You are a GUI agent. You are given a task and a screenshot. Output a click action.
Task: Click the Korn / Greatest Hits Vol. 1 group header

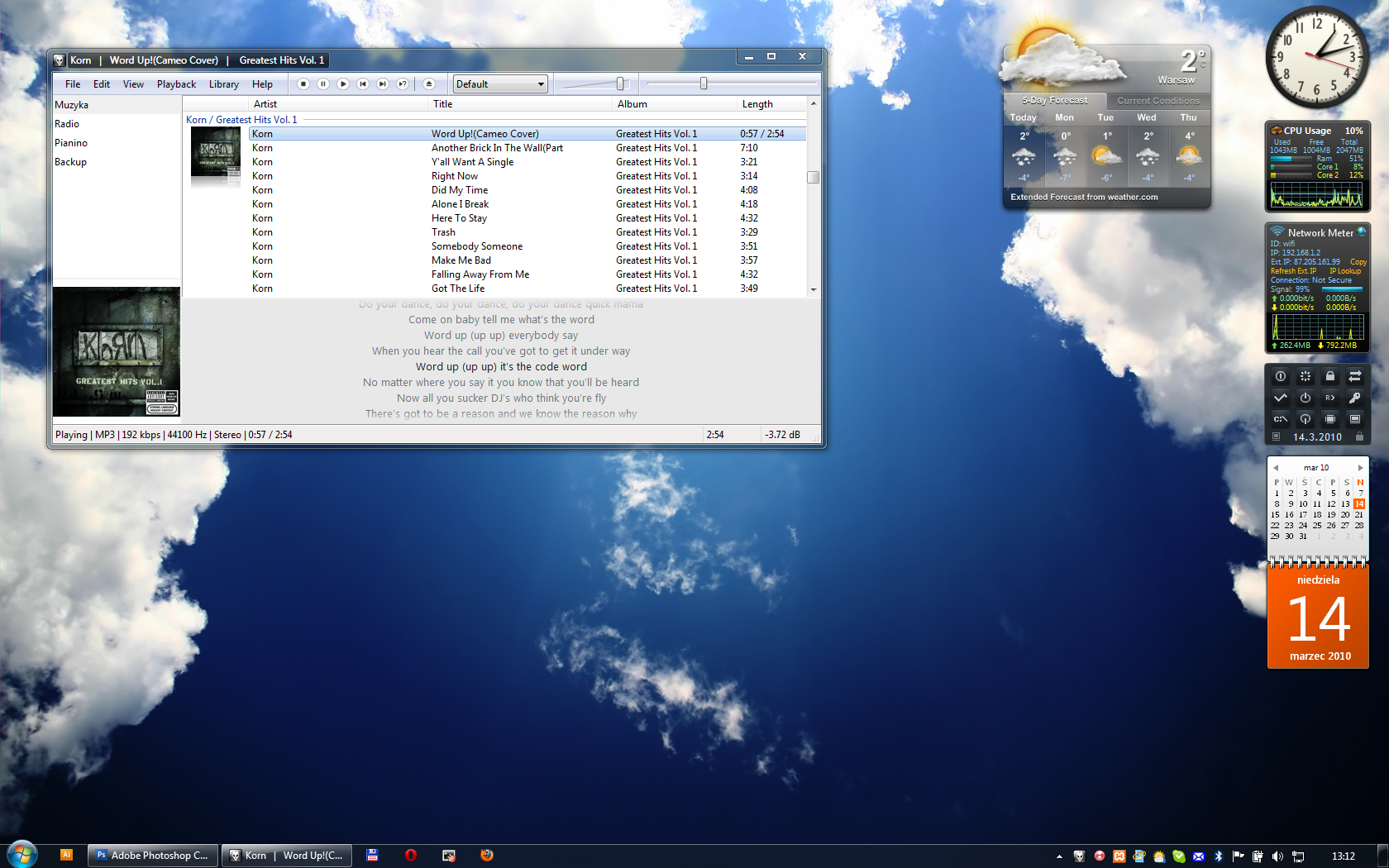[x=241, y=120]
